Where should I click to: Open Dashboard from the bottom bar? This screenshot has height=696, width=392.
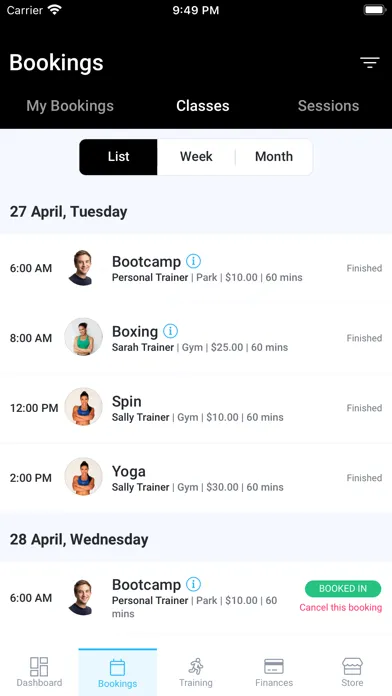pos(39,672)
